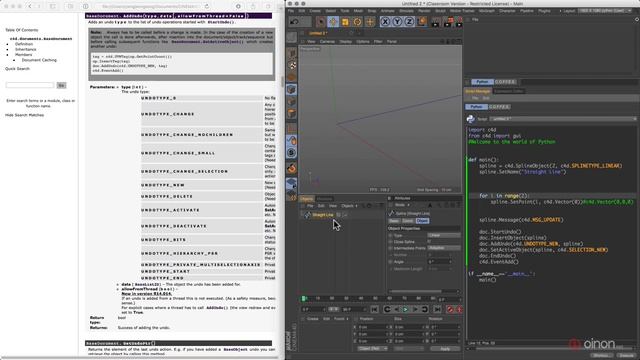Screen dimensions: 640x360
Task: Select the Model mode icon
Action: [x=291, y=53]
